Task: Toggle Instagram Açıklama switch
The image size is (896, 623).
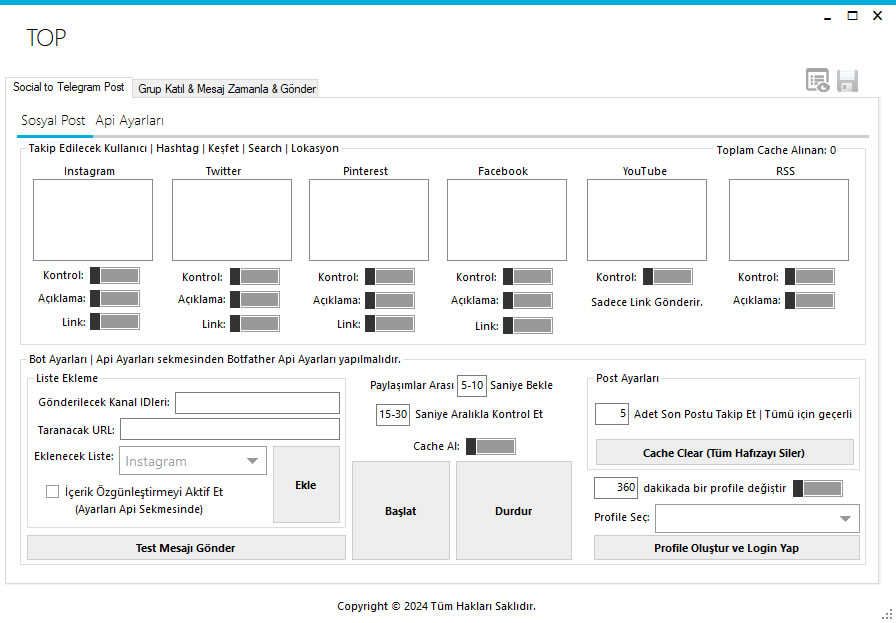Action: (115, 298)
